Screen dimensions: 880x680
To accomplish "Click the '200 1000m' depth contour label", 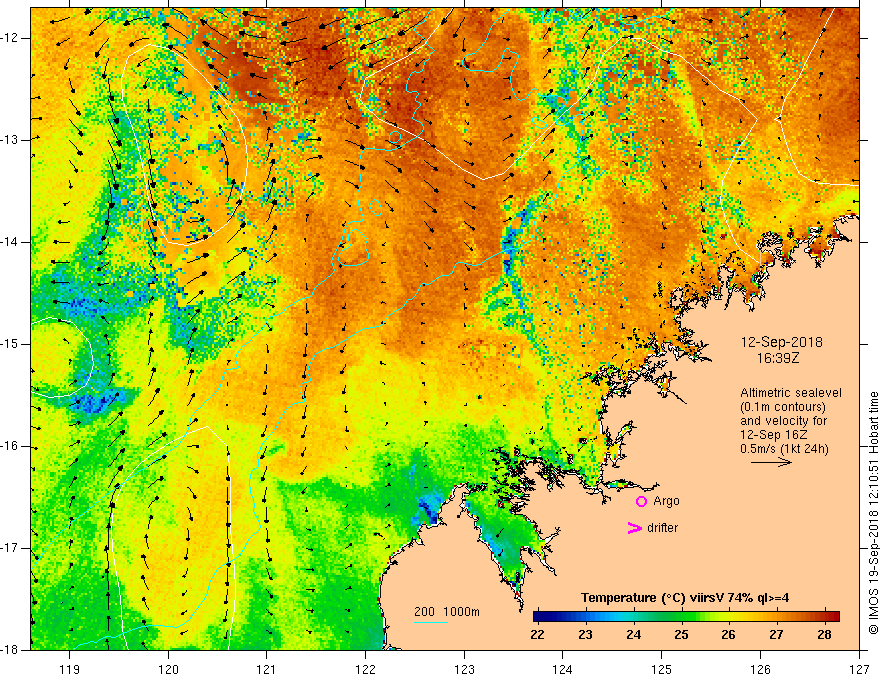I will coord(447,612).
